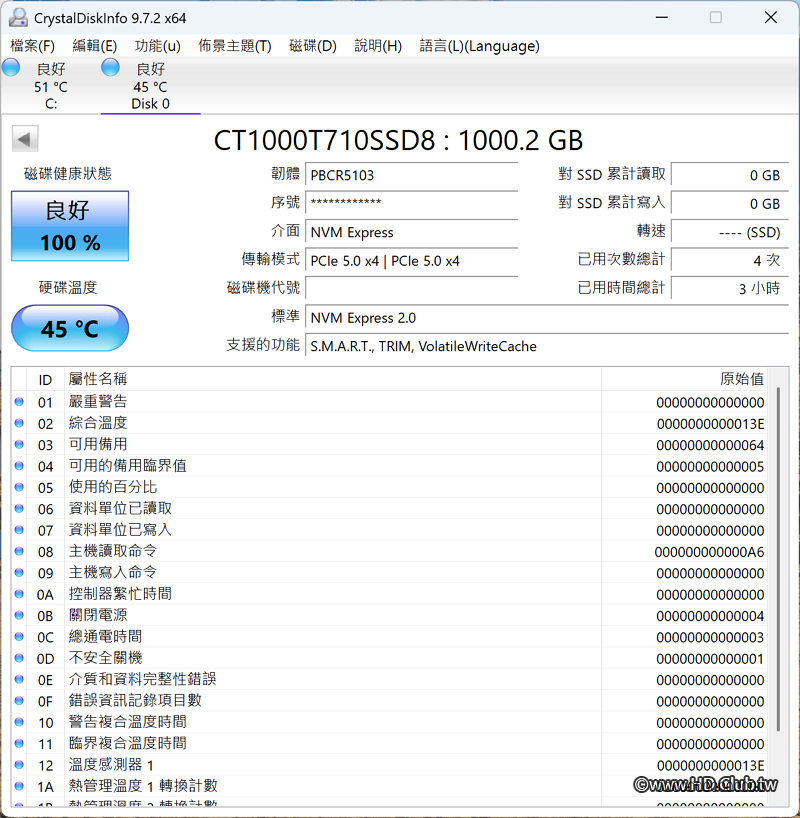This screenshot has width=800, height=818.
Task: Click the status dot of row 0A 控制器繁忙時間
Action: [19, 594]
